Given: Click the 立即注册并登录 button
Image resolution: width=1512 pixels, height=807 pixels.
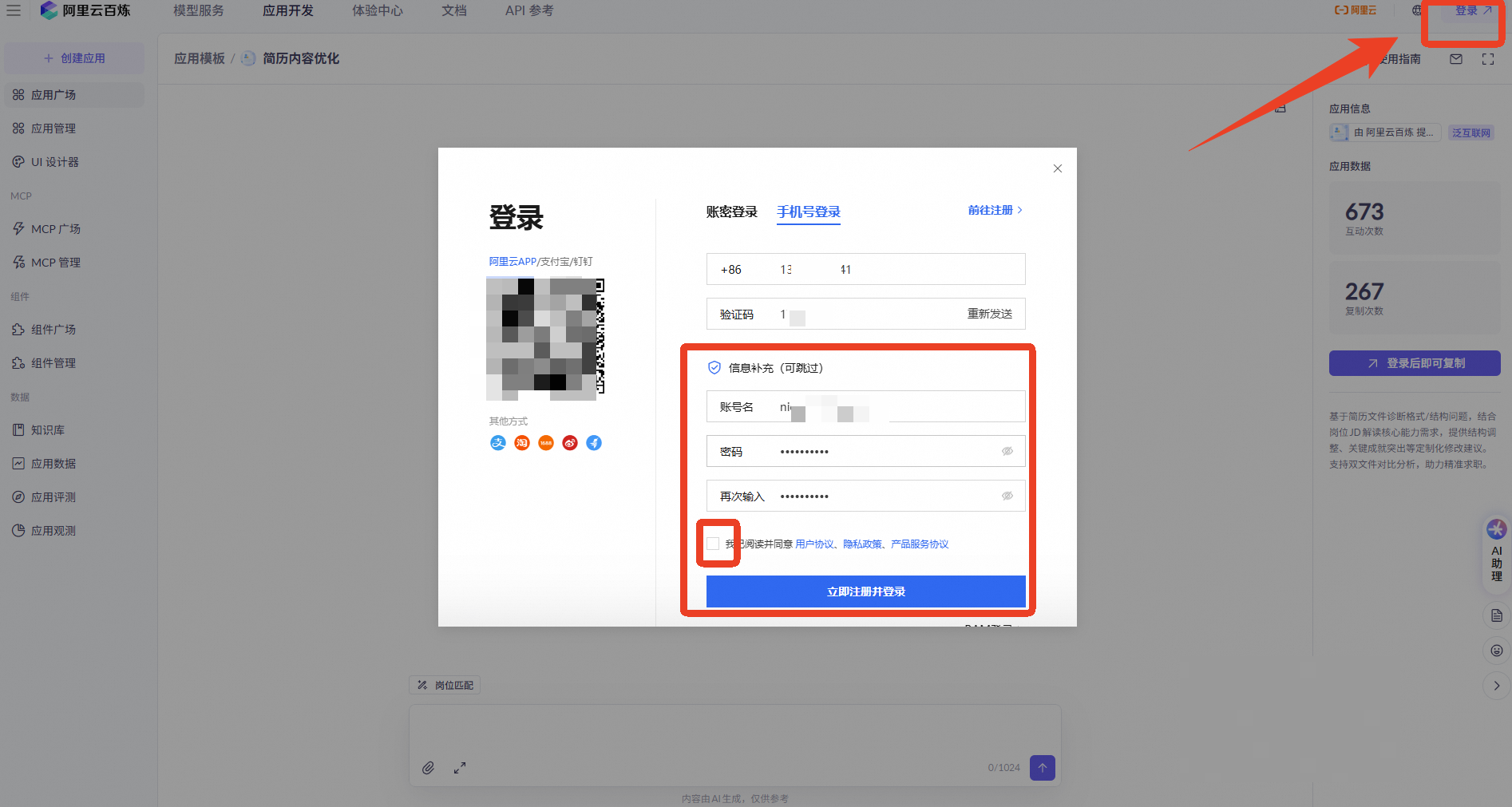Looking at the screenshot, I should pyautogui.click(x=865, y=591).
